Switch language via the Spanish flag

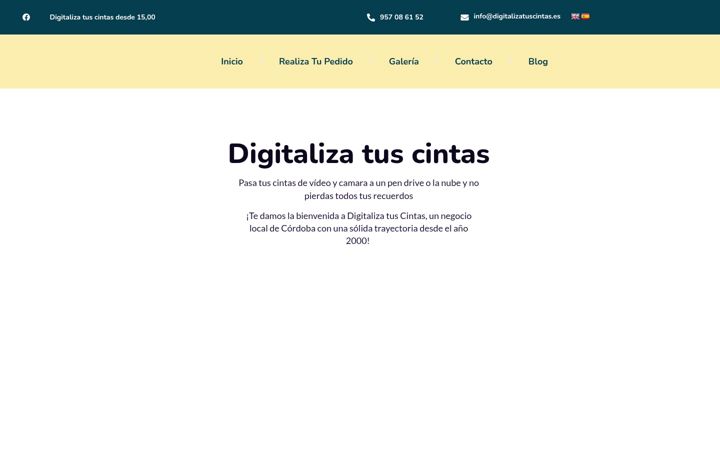click(x=585, y=16)
